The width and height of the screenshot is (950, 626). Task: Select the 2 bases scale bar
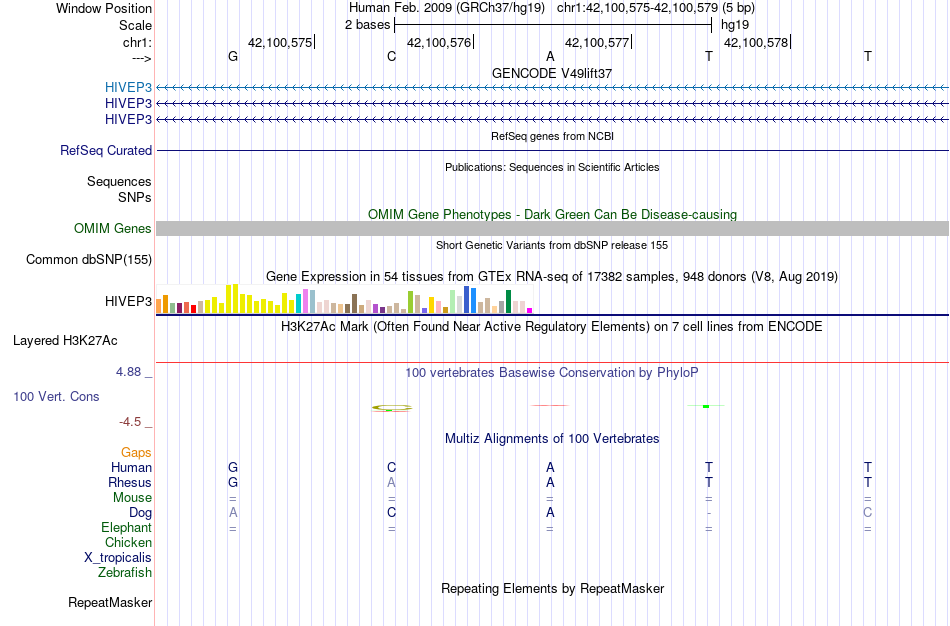(x=553, y=25)
